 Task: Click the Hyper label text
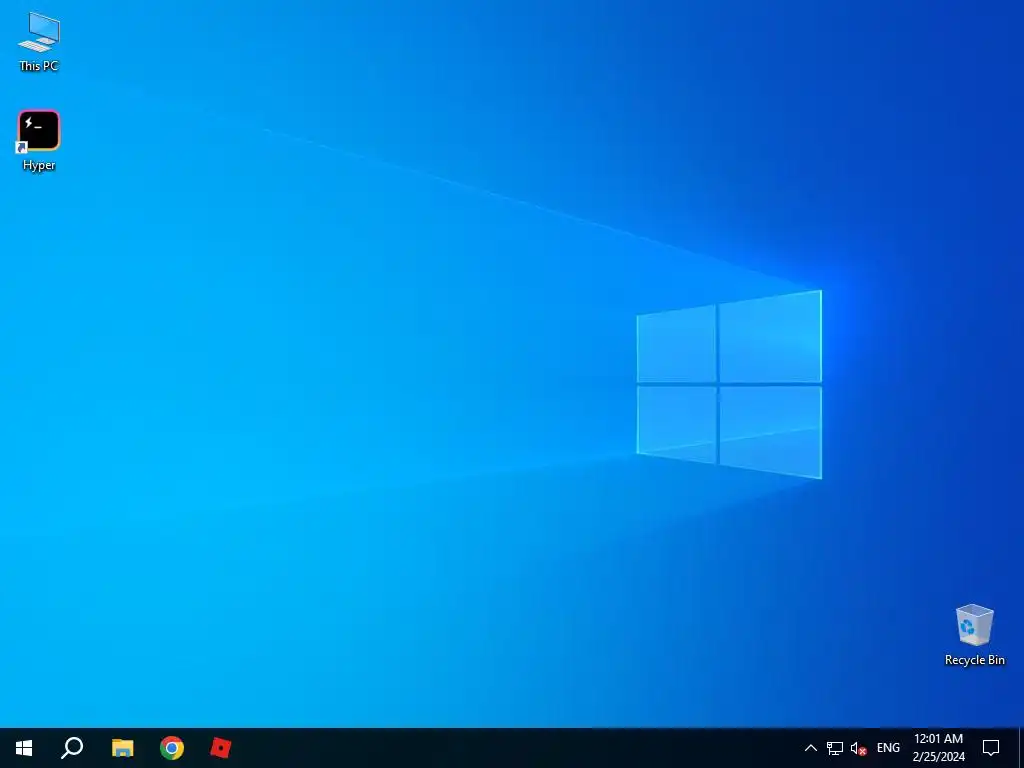(39, 165)
